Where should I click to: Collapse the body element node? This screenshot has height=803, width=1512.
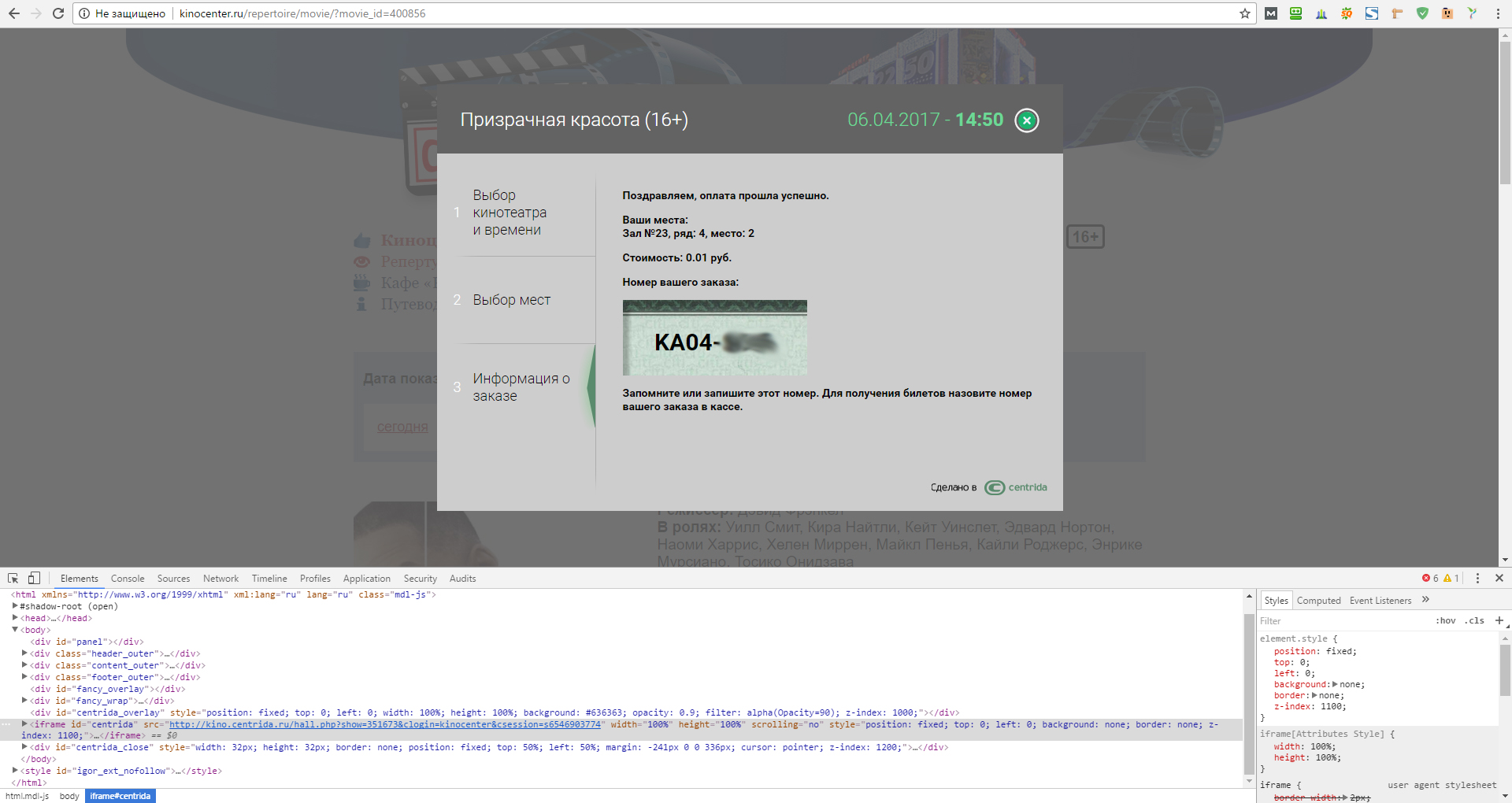(x=15, y=630)
